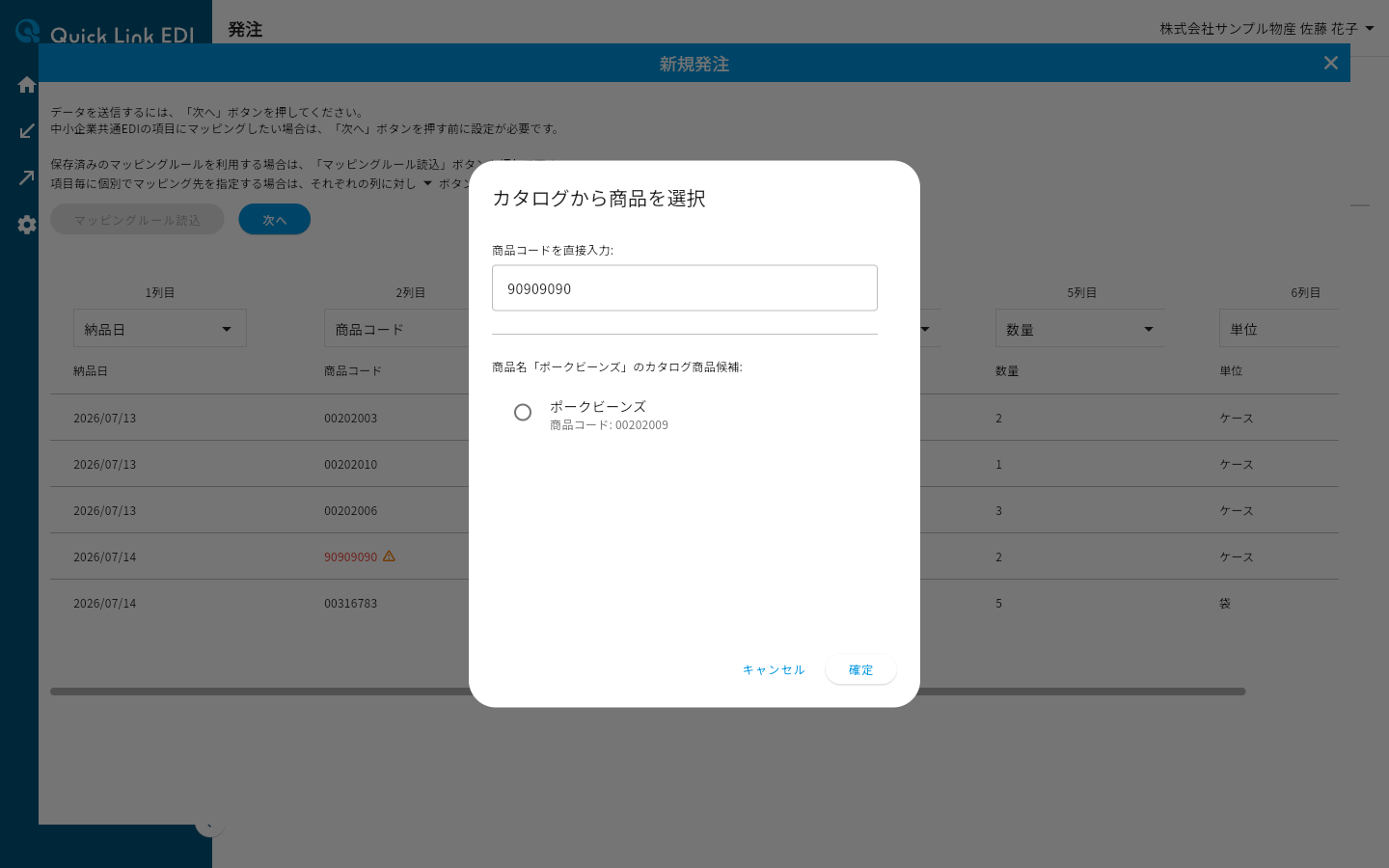1389x868 pixels.
Task: Expand the 単位 column mapping dropdown
Action: pos(1279,329)
